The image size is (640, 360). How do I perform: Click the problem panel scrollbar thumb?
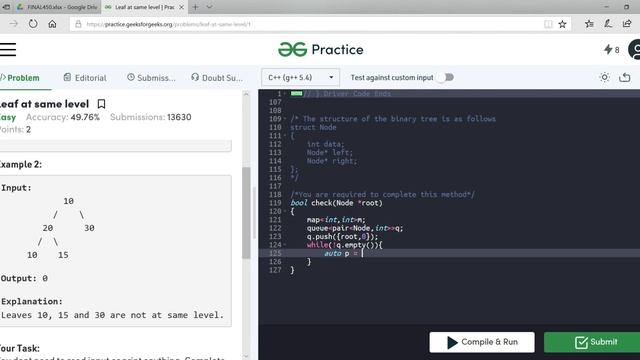coord(246,212)
